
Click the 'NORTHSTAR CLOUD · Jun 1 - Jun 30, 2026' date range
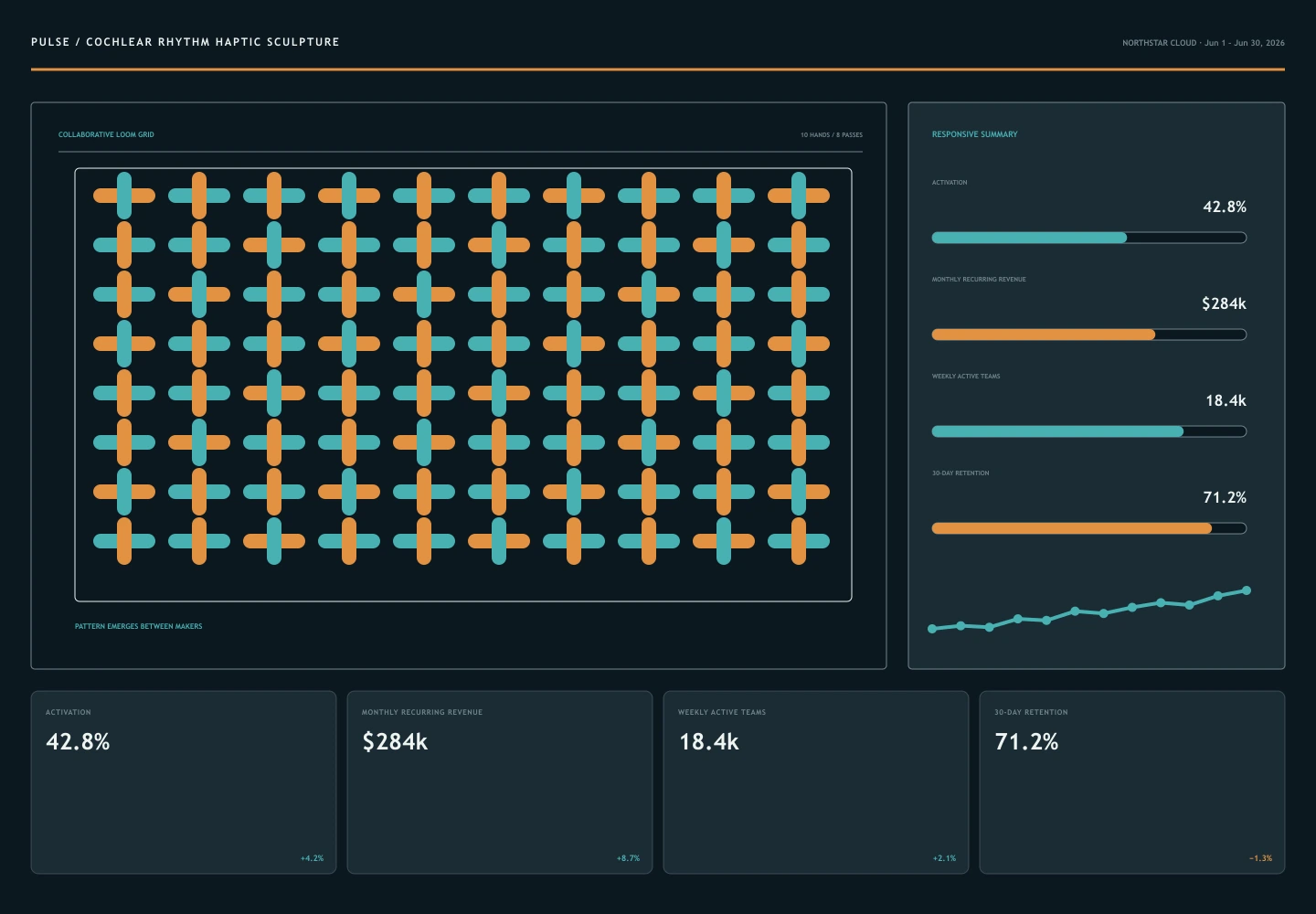click(x=1204, y=43)
